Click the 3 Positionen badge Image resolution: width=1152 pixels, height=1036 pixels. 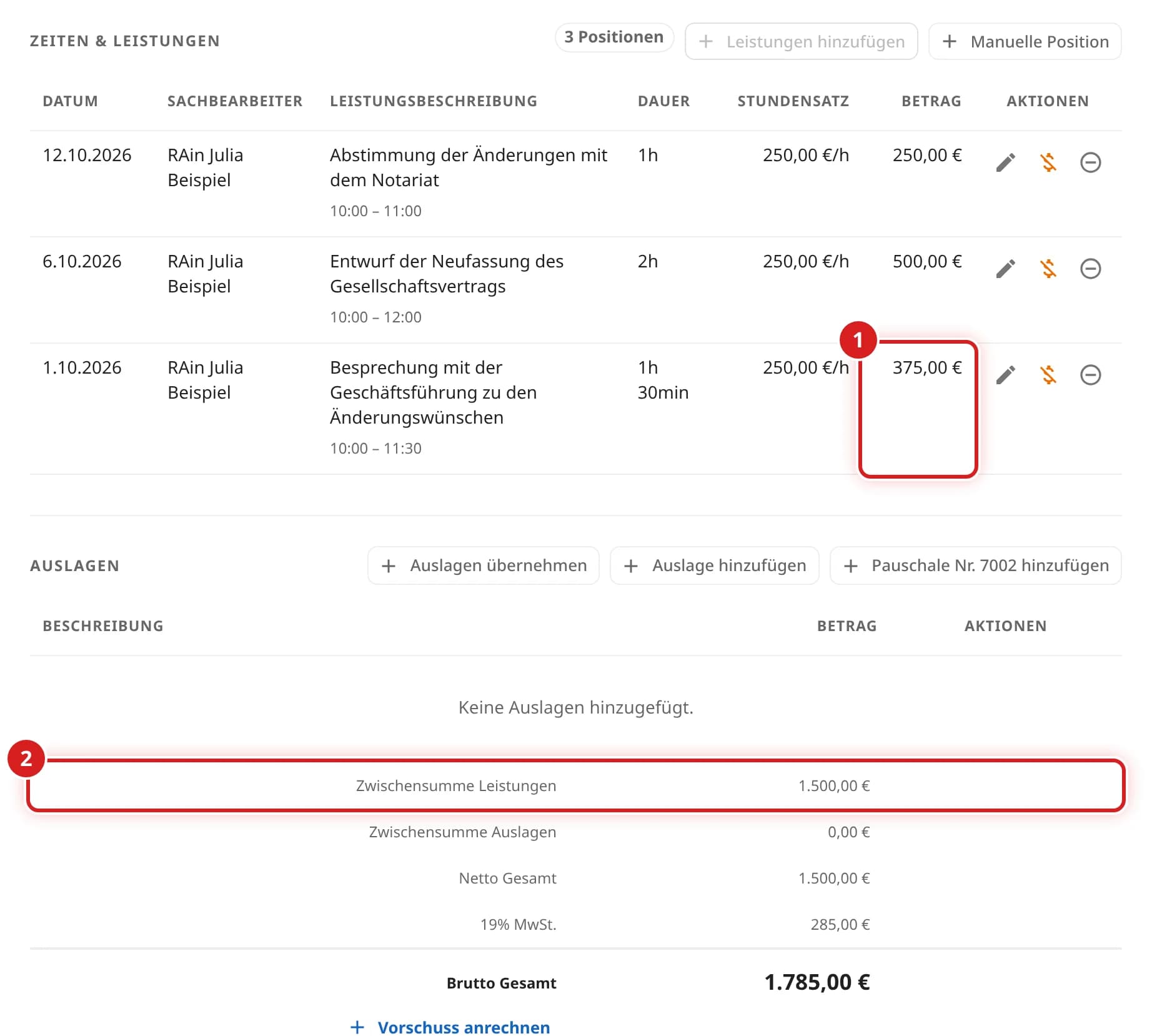click(x=614, y=37)
